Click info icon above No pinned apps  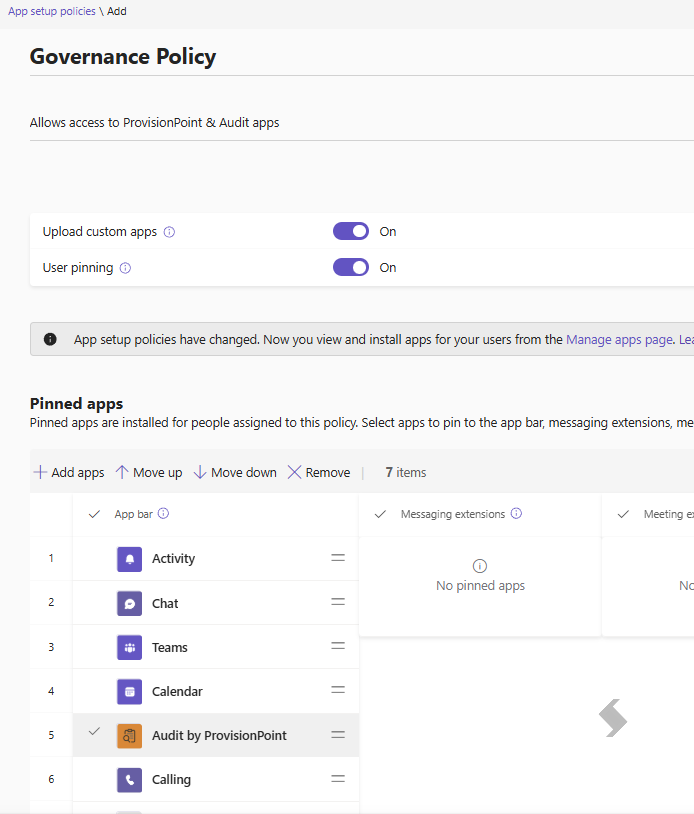click(480, 566)
